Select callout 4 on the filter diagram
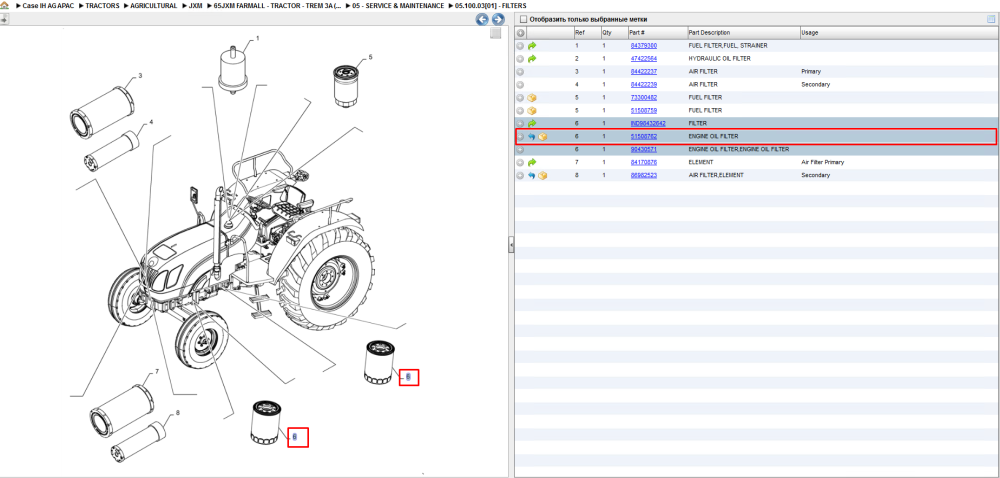 point(151,122)
